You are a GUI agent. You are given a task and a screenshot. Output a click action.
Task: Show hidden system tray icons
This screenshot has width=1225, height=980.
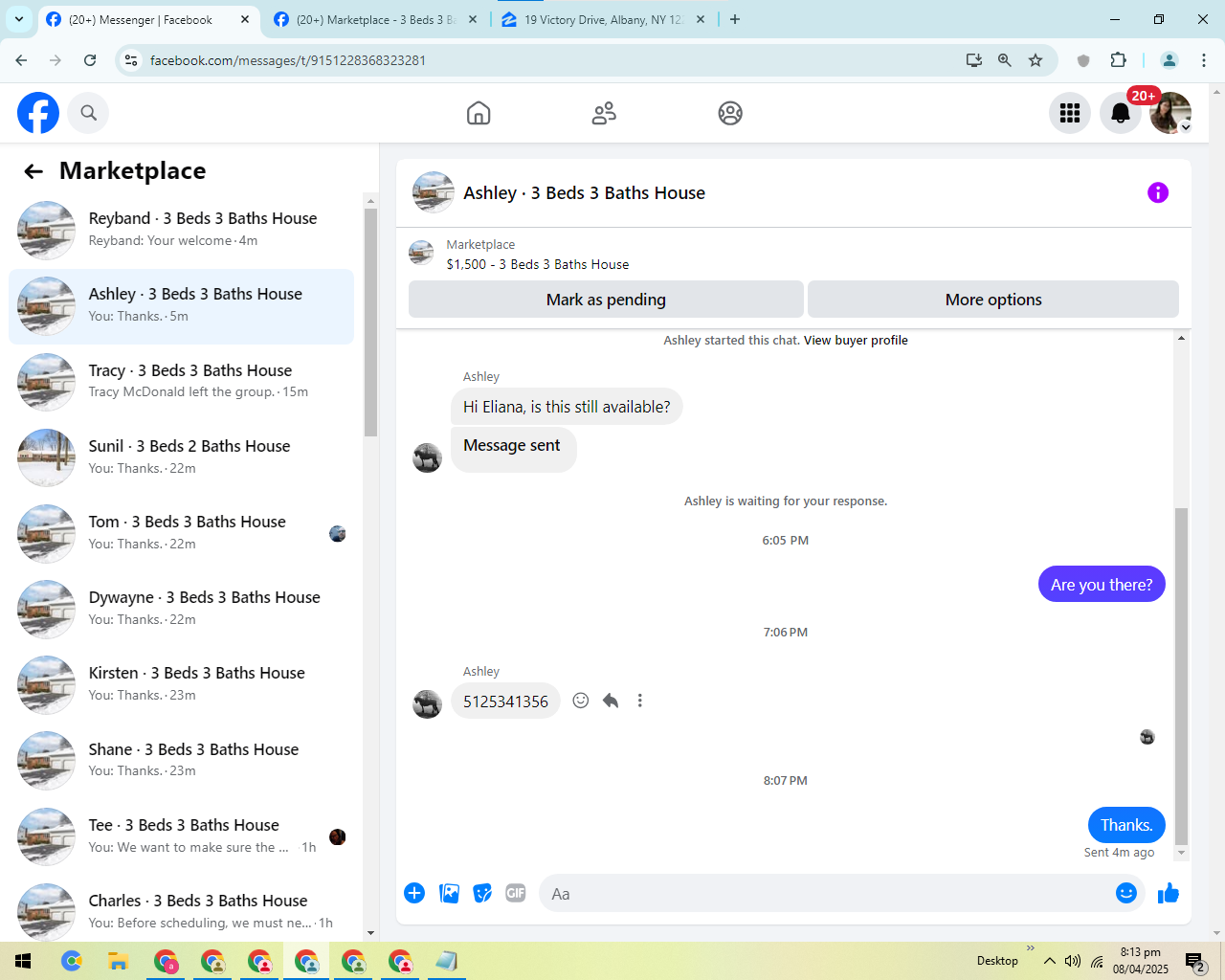point(1050,961)
